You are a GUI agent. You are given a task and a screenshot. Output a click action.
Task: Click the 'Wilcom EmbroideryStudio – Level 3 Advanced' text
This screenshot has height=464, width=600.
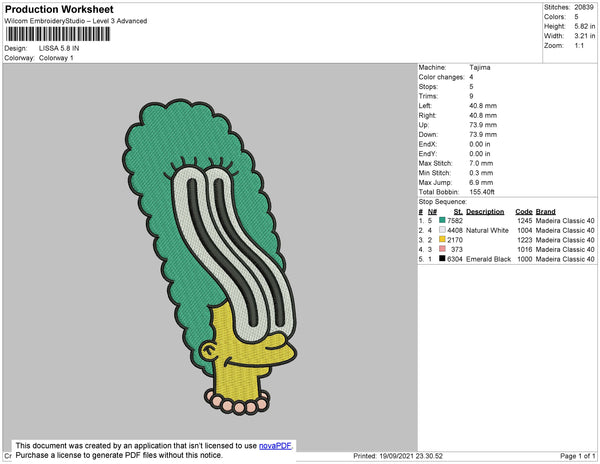76,21
